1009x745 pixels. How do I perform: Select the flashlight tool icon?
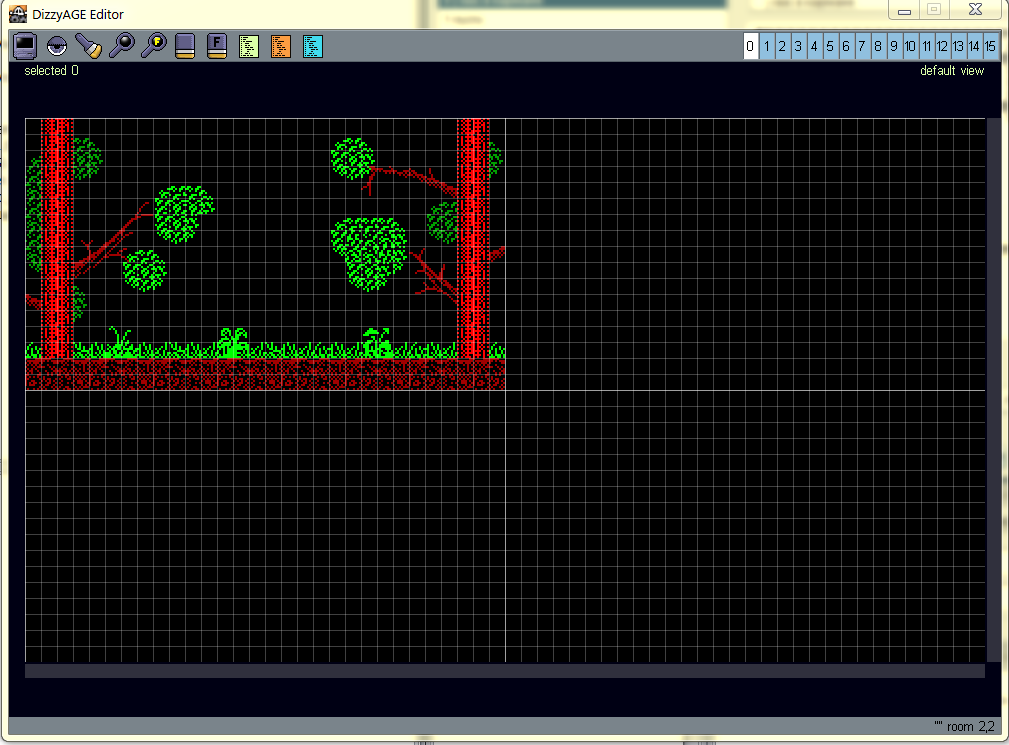pyautogui.click(x=89, y=46)
